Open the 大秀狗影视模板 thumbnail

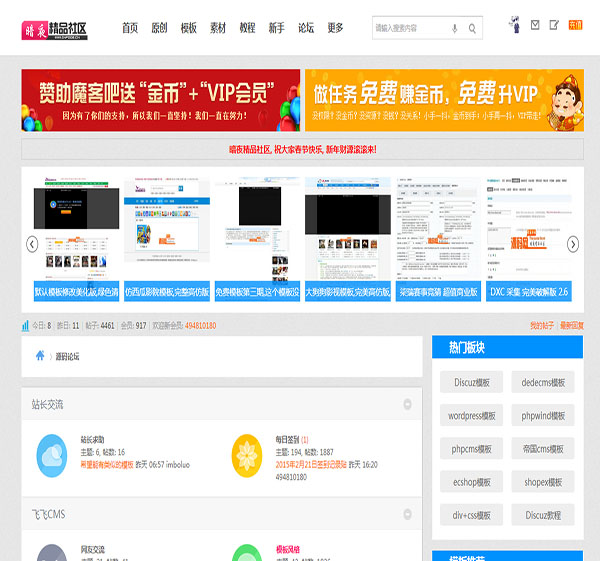(x=348, y=239)
